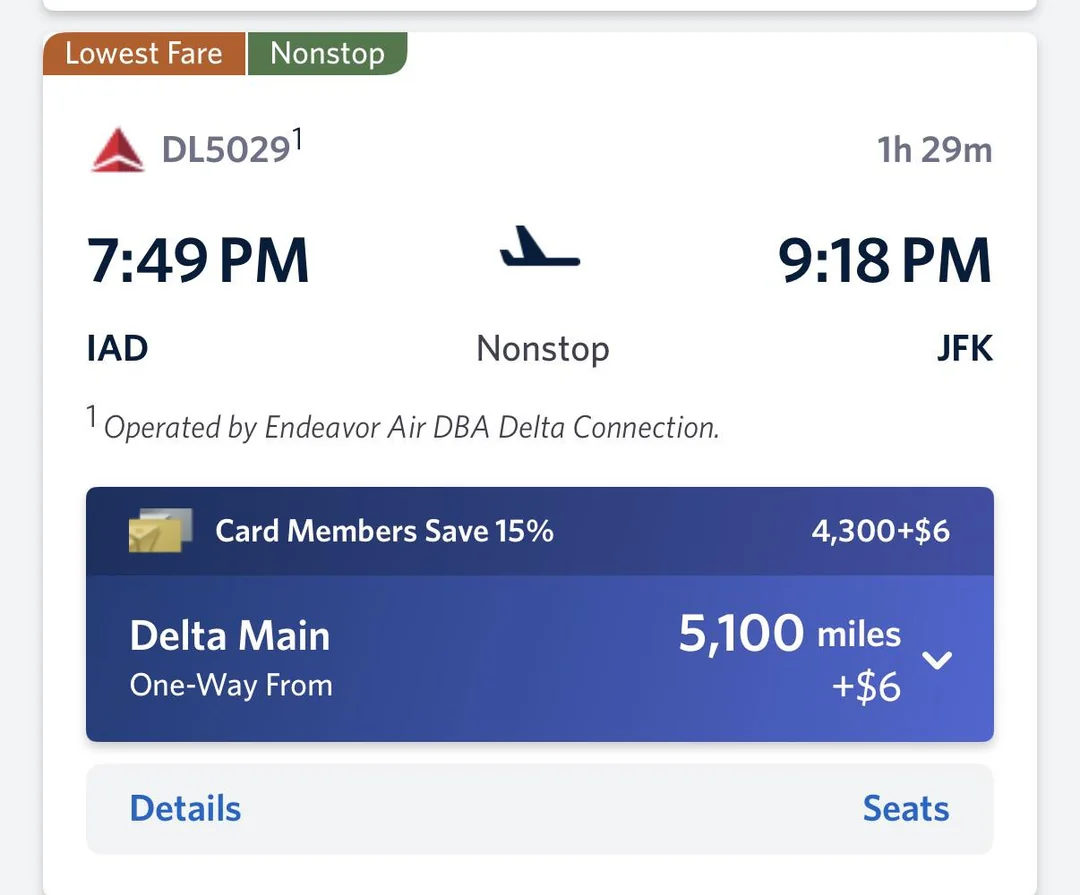Viewport: 1080px width, 895px height.
Task: Click the airplane icon between flight times
Action: click(540, 248)
